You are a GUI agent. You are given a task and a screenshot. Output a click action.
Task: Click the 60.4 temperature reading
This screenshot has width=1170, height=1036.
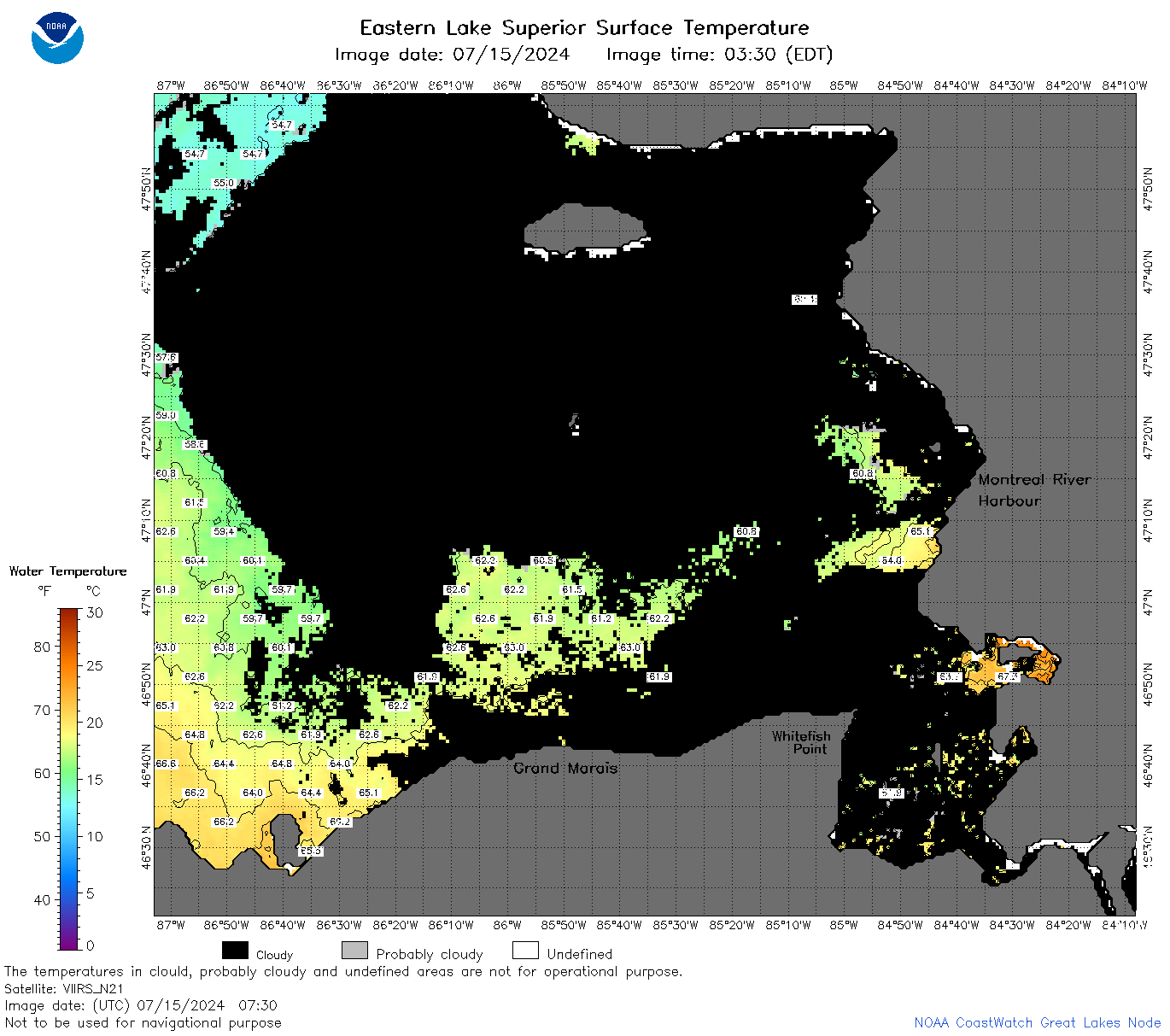click(195, 561)
